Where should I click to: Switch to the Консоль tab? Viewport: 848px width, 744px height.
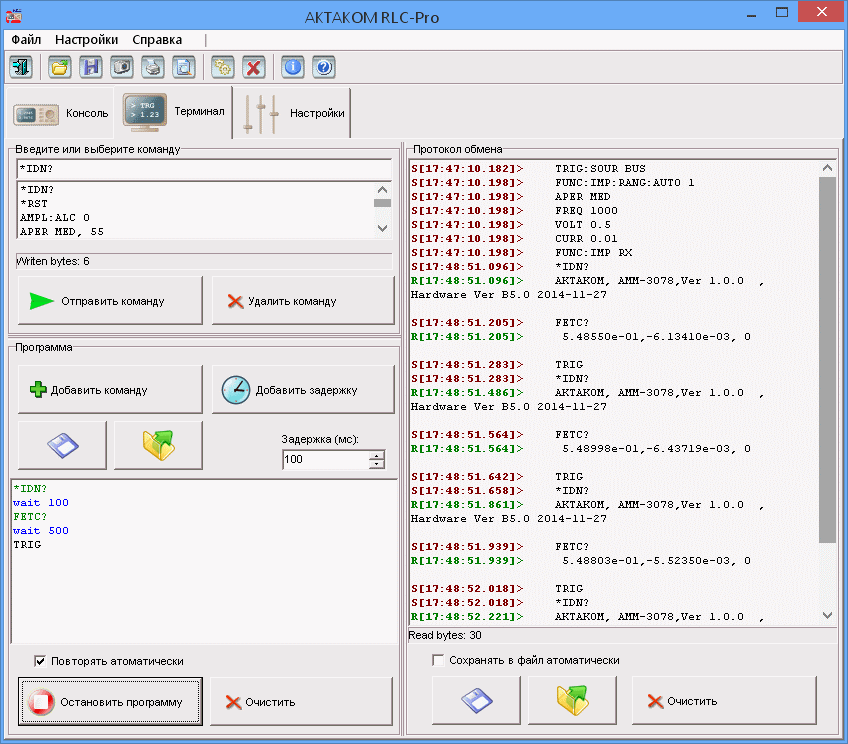coord(61,114)
